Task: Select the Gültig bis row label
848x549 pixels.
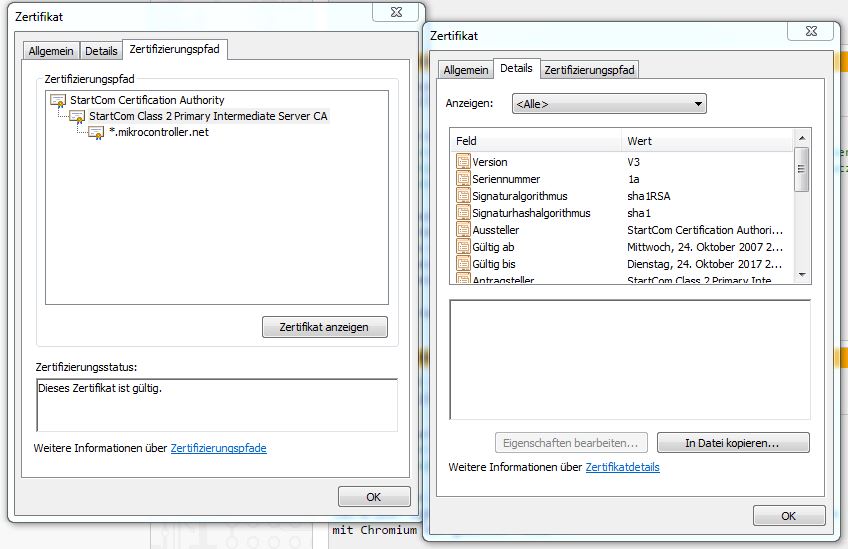Action: coord(494,264)
